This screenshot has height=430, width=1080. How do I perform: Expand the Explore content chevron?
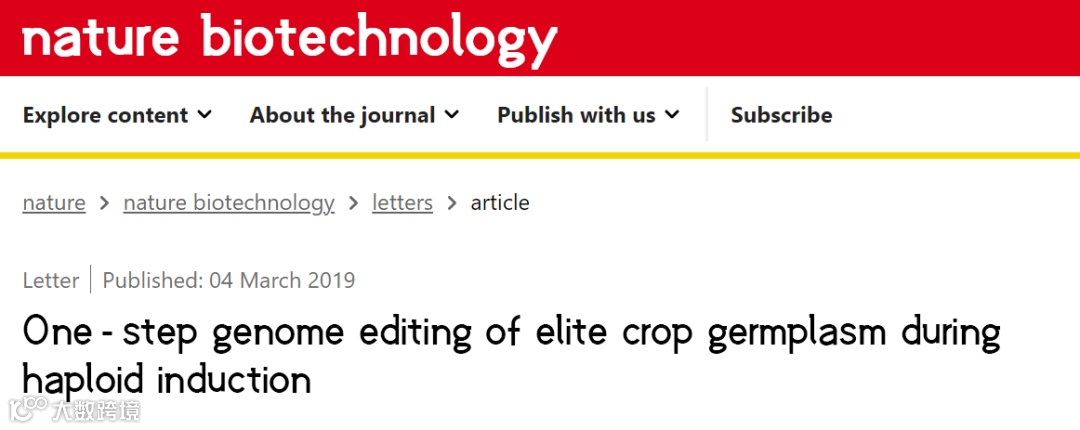click(x=205, y=115)
